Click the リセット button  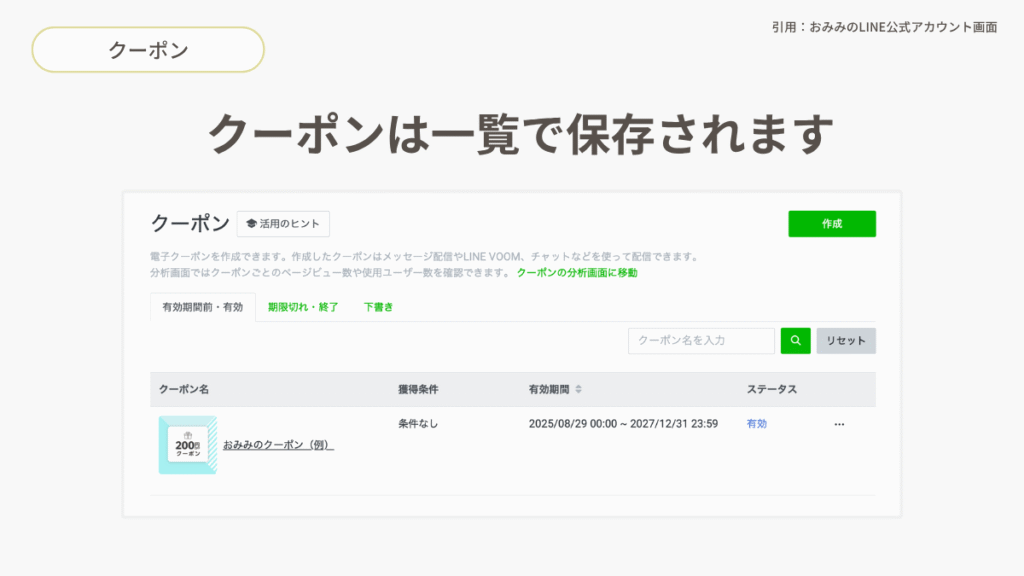coord(846,341)
